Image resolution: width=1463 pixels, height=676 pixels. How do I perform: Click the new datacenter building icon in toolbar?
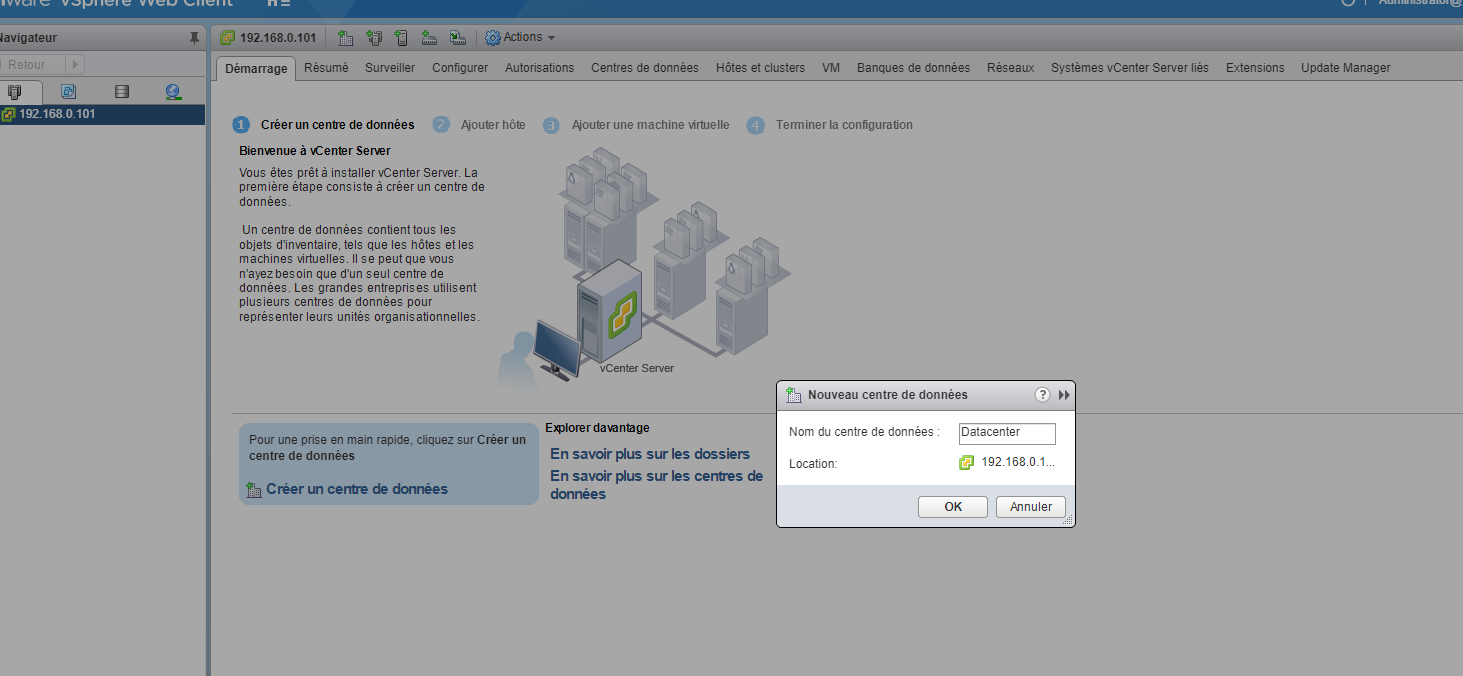click(x=346, y=38)
